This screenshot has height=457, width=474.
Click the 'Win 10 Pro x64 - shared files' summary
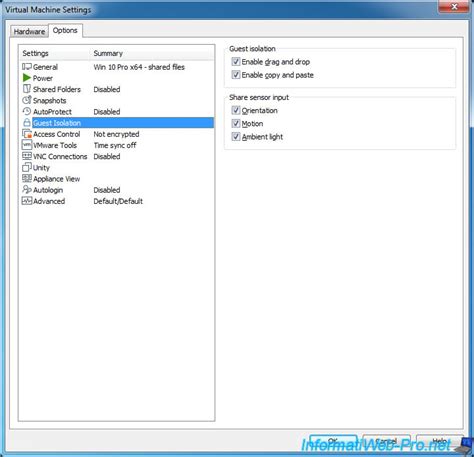click(x=139, y=67)
